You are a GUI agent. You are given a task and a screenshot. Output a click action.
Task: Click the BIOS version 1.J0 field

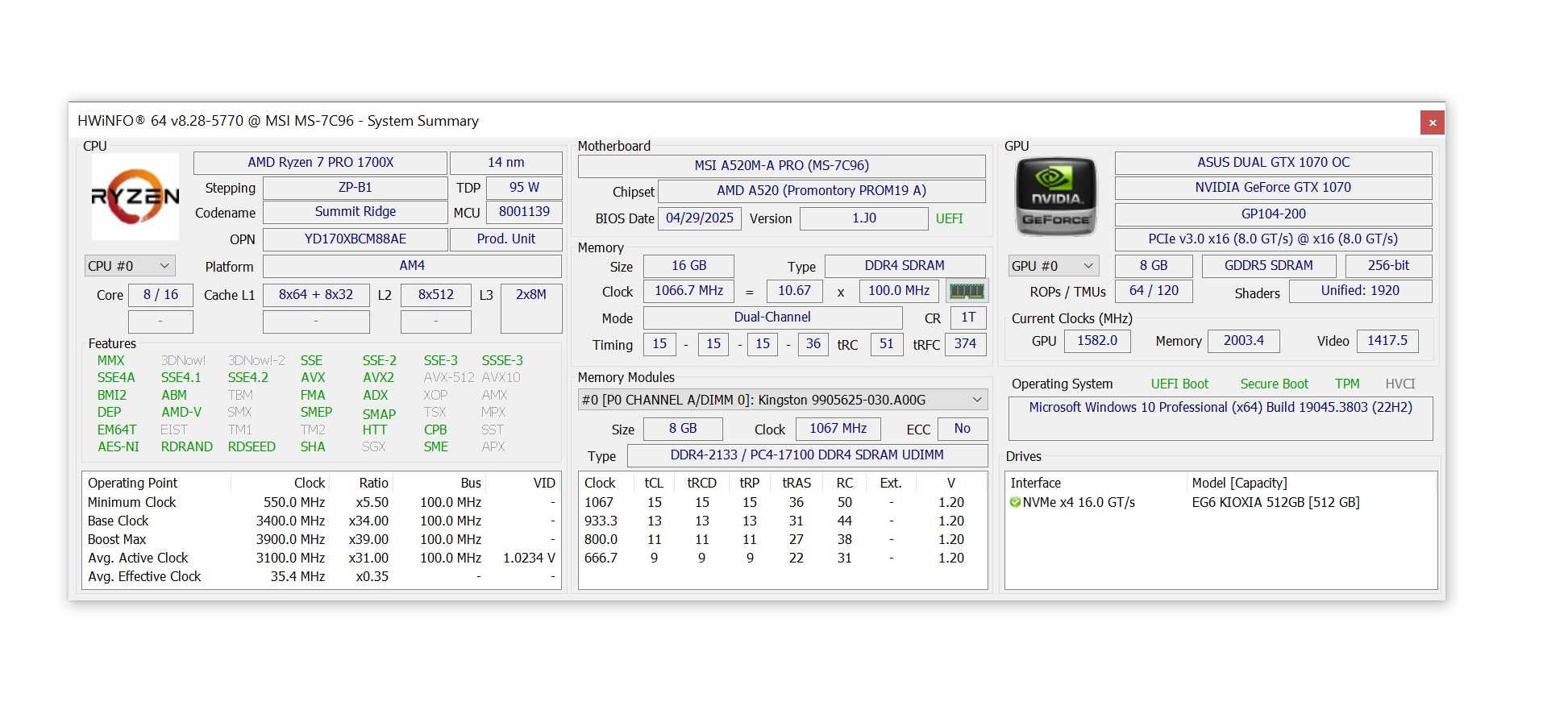point(863,218)
